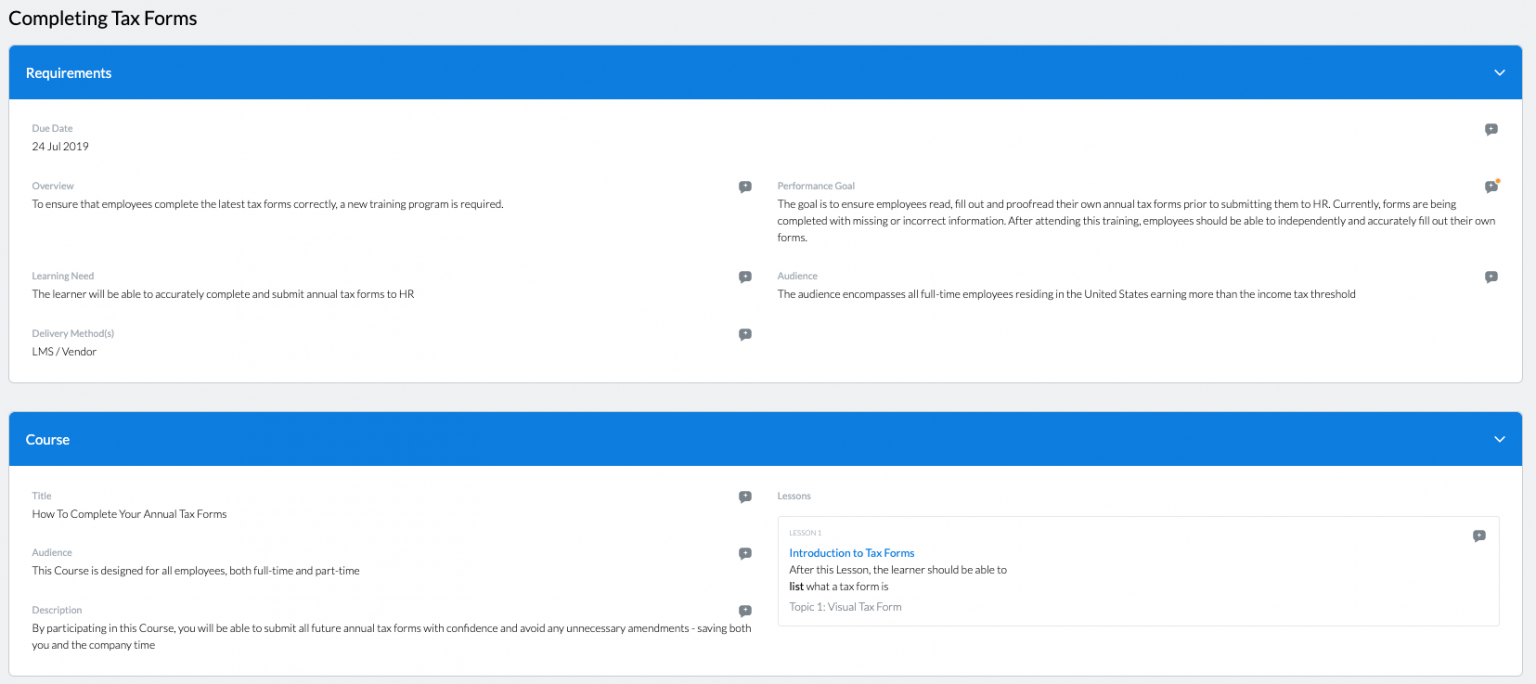Open the comment bubble on the Overview field
Viewport: 1536px width, 684px height.
pyautogui.click(x=744, y=186)
